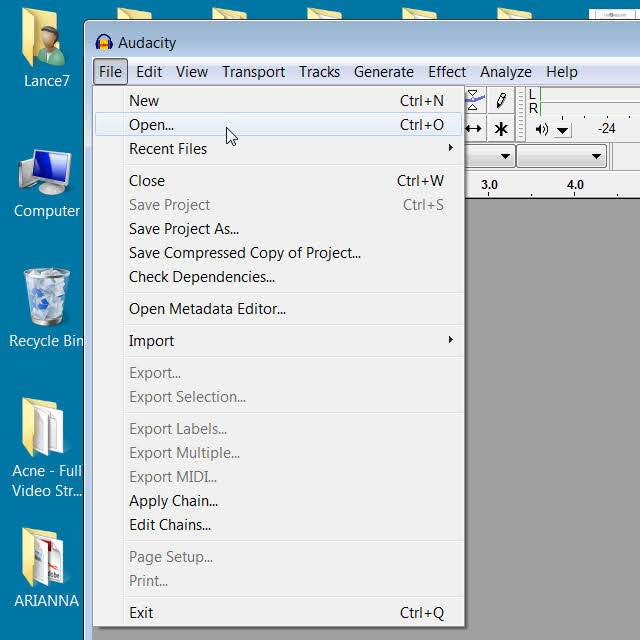Select the Envelope tool icon

[x=474, y=100]
